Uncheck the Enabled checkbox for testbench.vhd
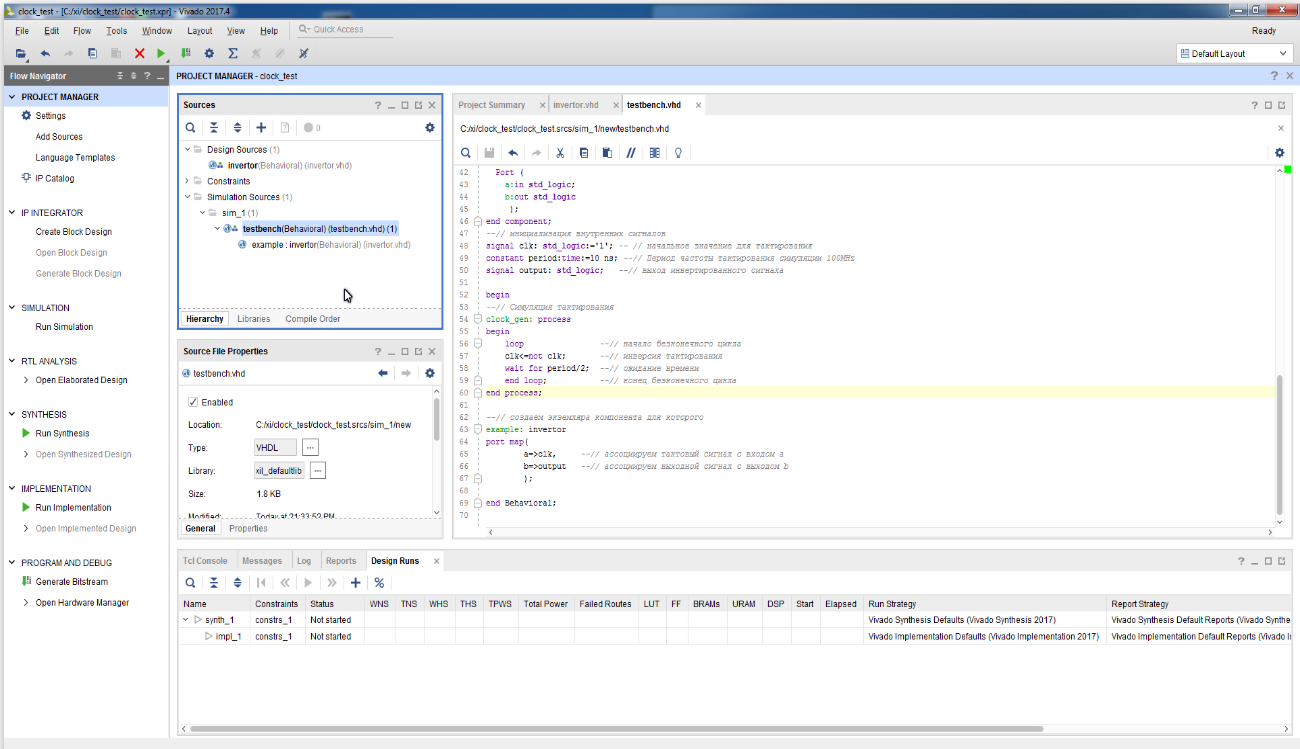 (x=193, y=402)
